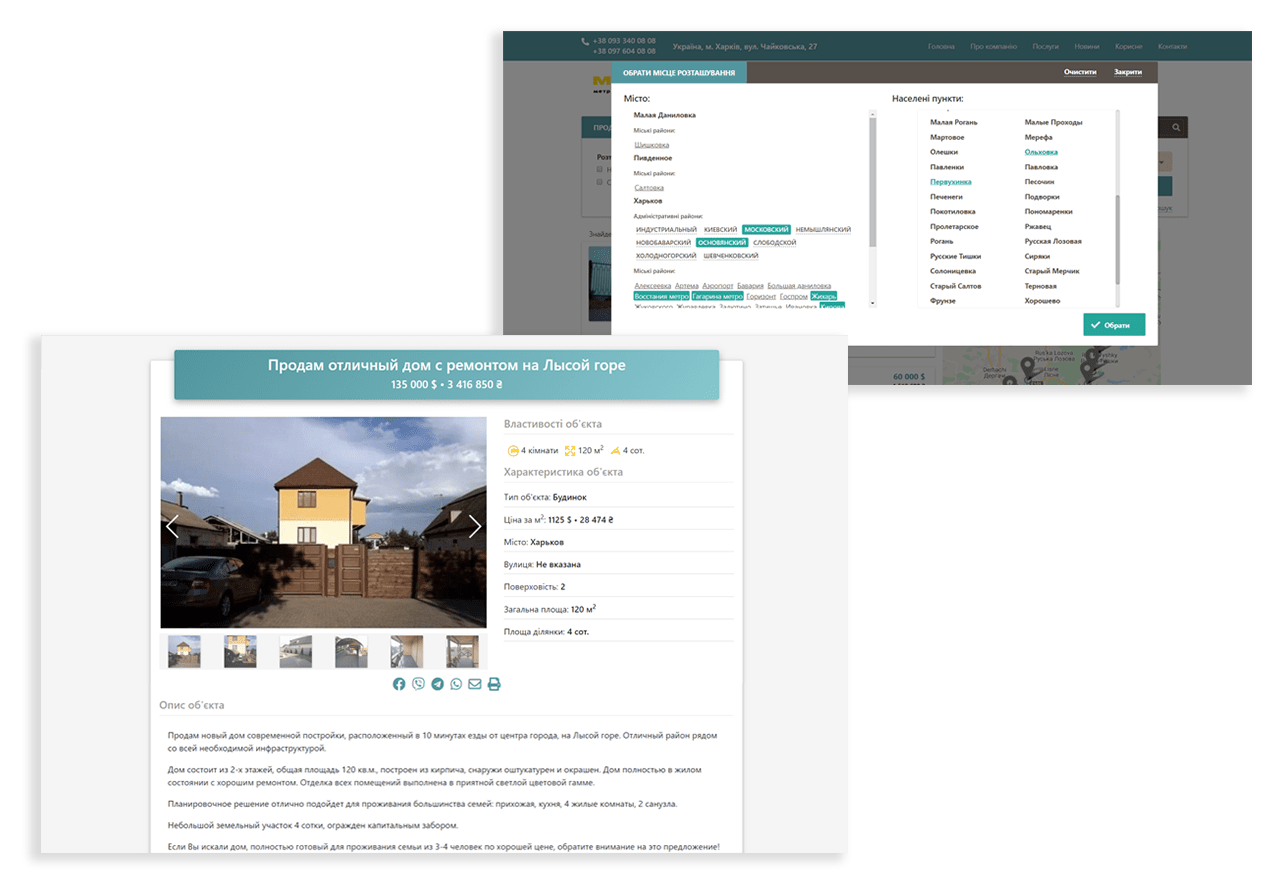This screenshot has width=1280, height=888.
Task: Confirm selection with Обрати button
Action: point(1114,325)
